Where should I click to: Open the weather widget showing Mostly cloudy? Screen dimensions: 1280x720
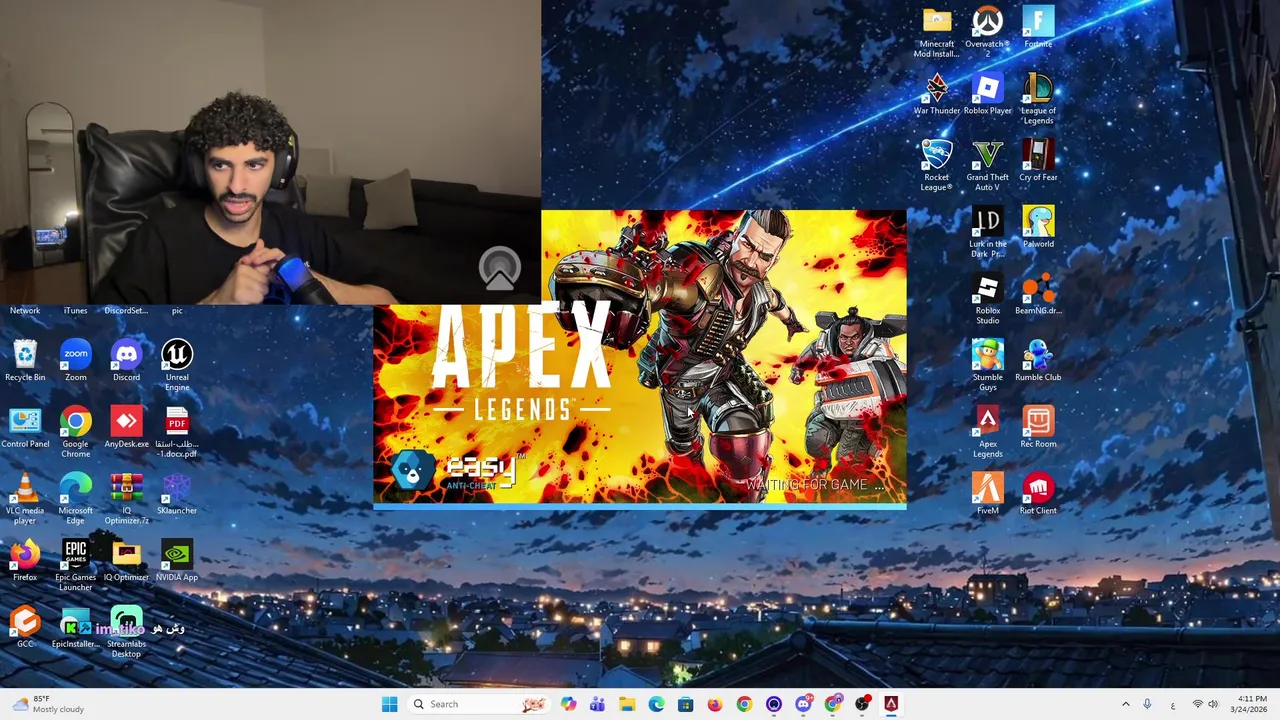click(48, 704)
